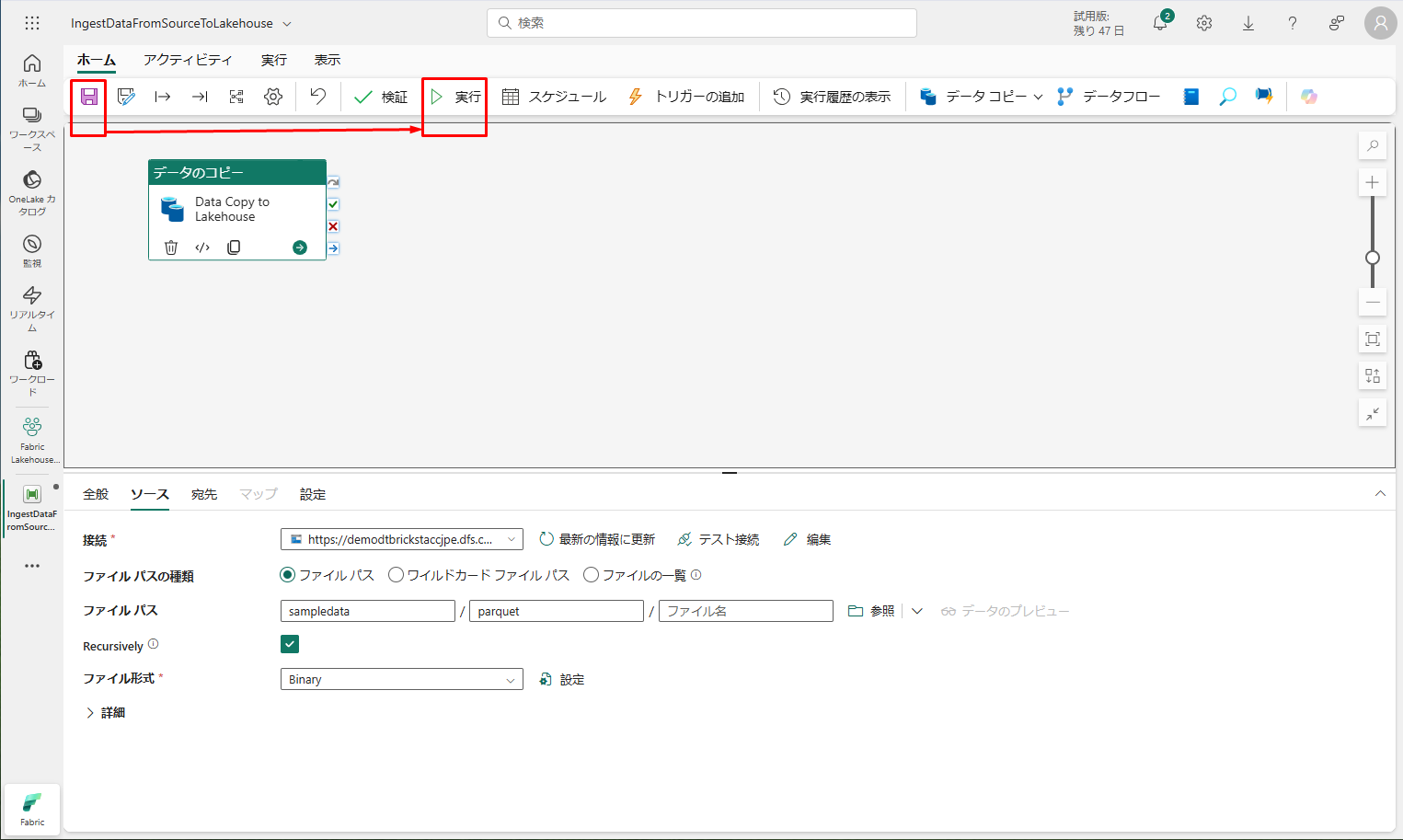The image size is (1403, 840).
Task: Open Monitor (監視) in sidebar
Action: pyautogui.click(x=32, y=251)
